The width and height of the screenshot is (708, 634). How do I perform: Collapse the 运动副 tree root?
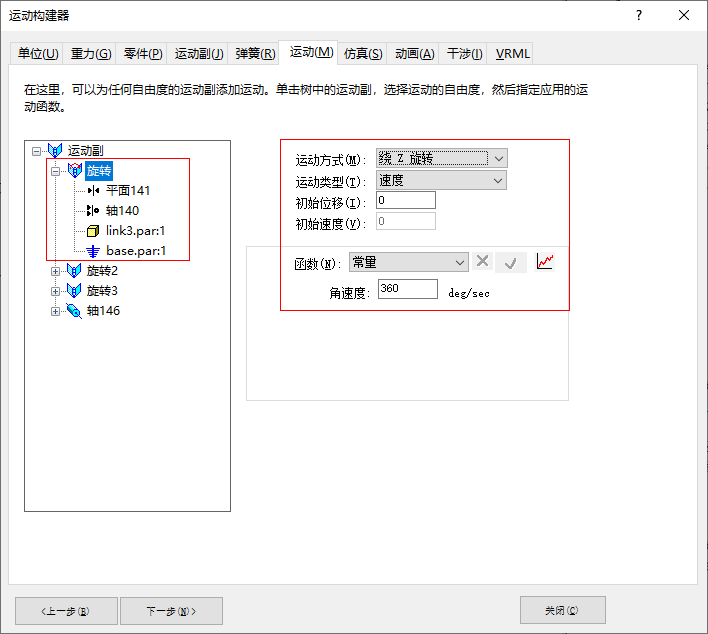pyautogui.click(x=37, y=151)
